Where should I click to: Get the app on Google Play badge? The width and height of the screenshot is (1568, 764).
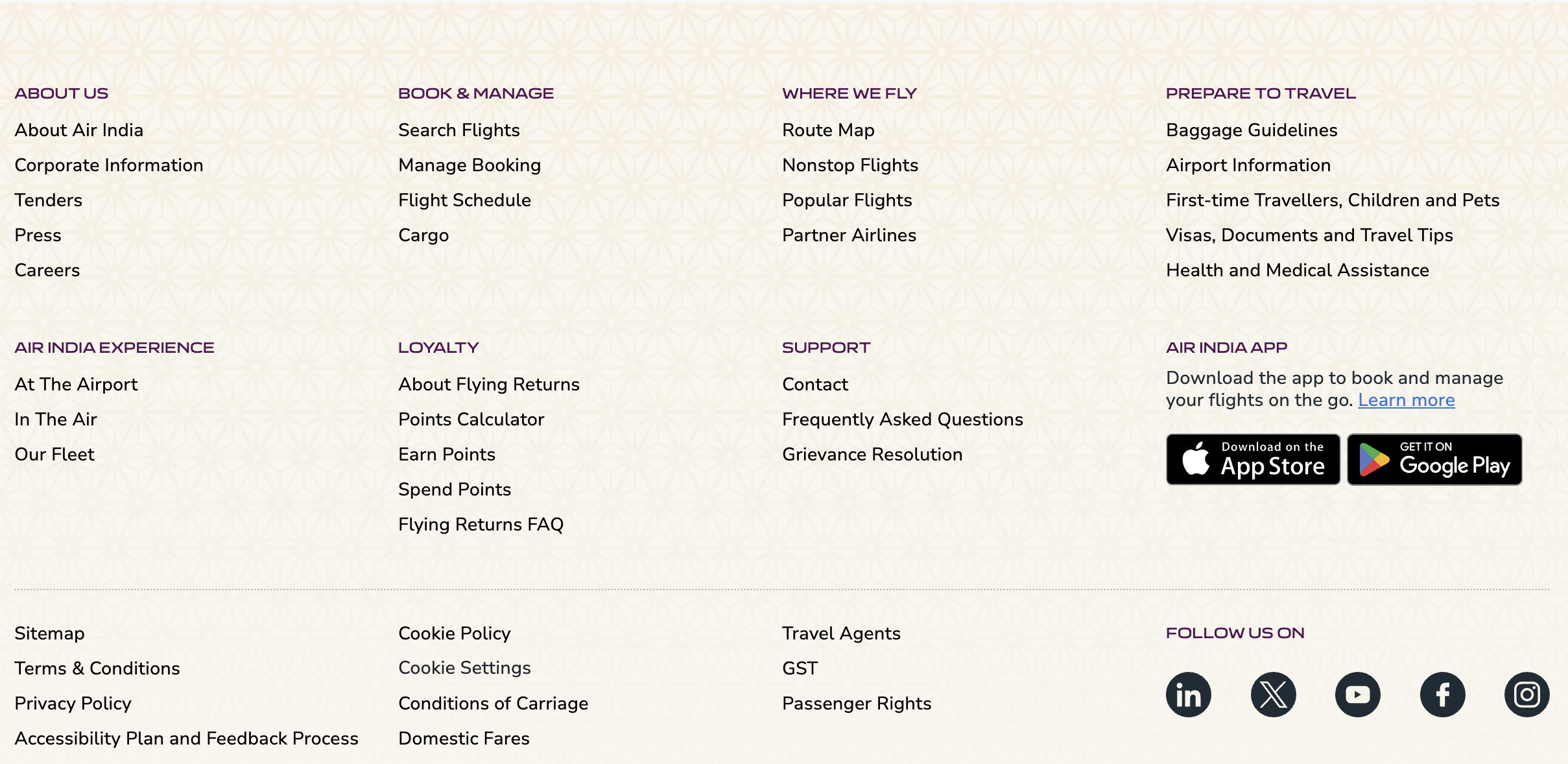[1434, 459]
